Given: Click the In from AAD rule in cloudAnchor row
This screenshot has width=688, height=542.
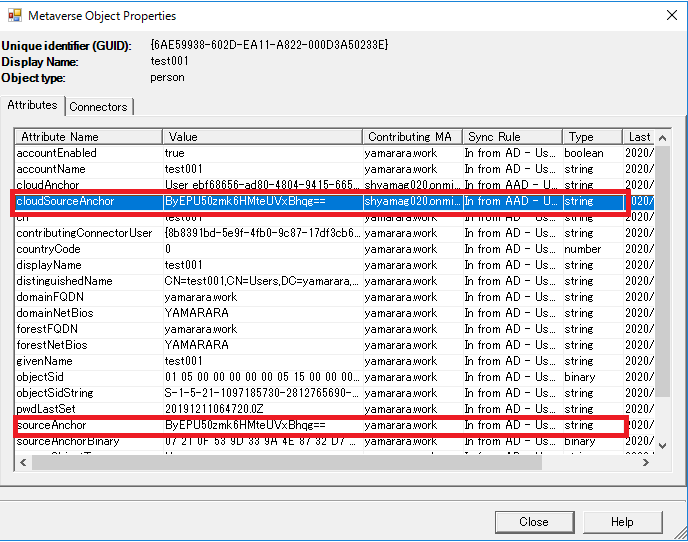Looking at the screenshot, I should [x=510, y=185].
